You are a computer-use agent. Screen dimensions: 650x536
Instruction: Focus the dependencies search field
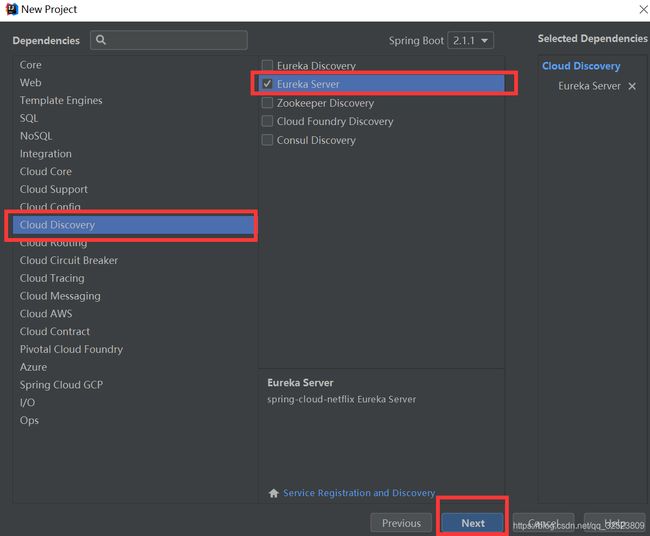point(169,40)
